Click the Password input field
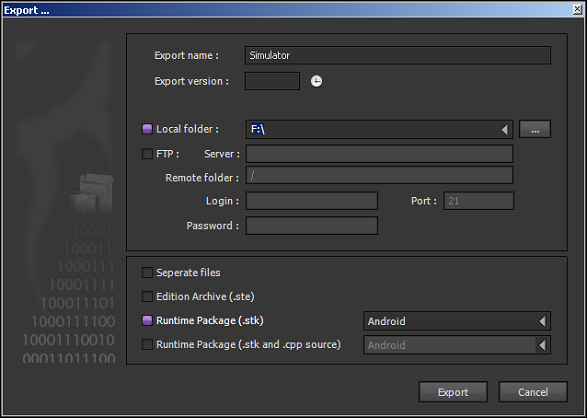This screenshot has height=418, width=587. click(x=312, y=226)
